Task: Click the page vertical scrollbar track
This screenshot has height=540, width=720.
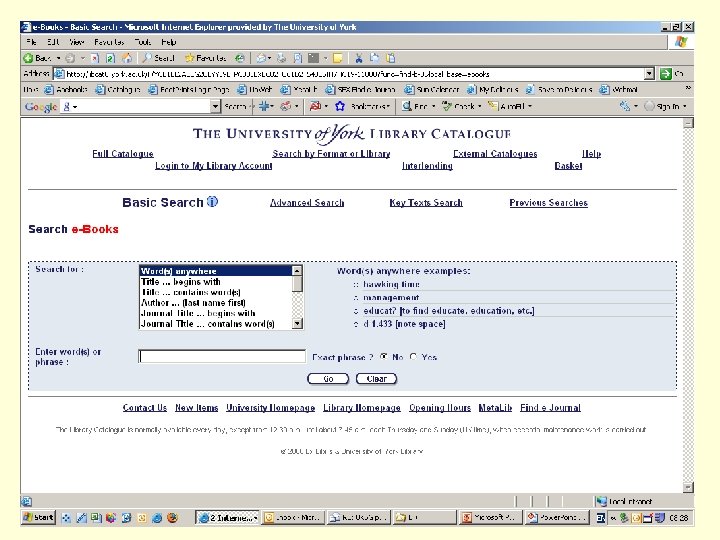Action: click(688, 305)
